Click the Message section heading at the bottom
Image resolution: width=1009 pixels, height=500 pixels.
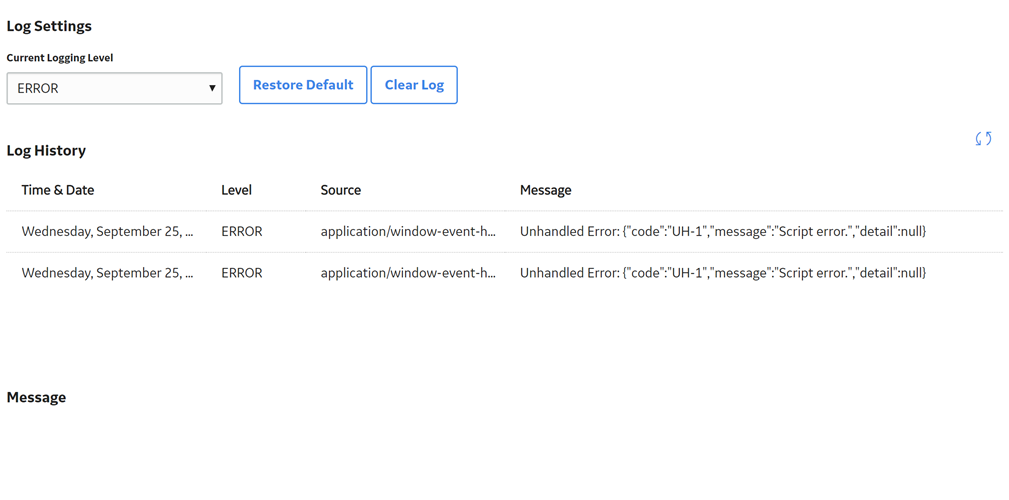click(x=36, y=397)
